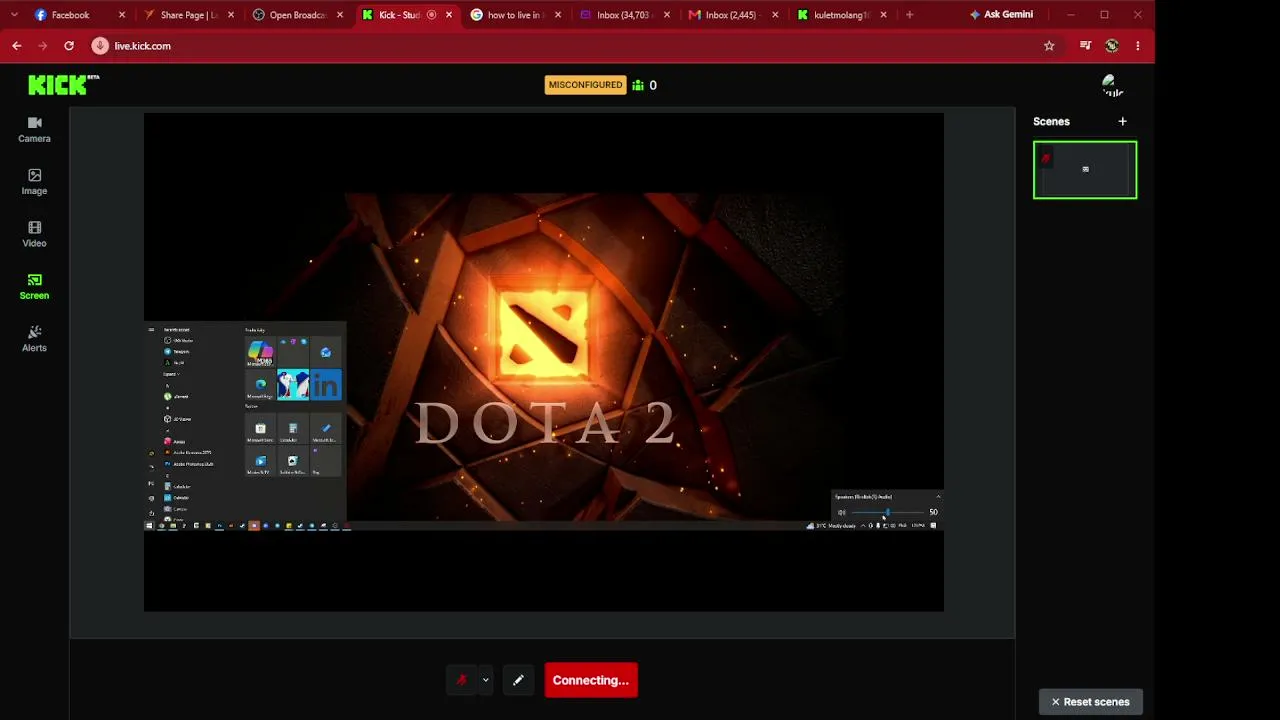1280x720 pixels.
Task: Open the Camera source panel
Action: click(34, 130)
